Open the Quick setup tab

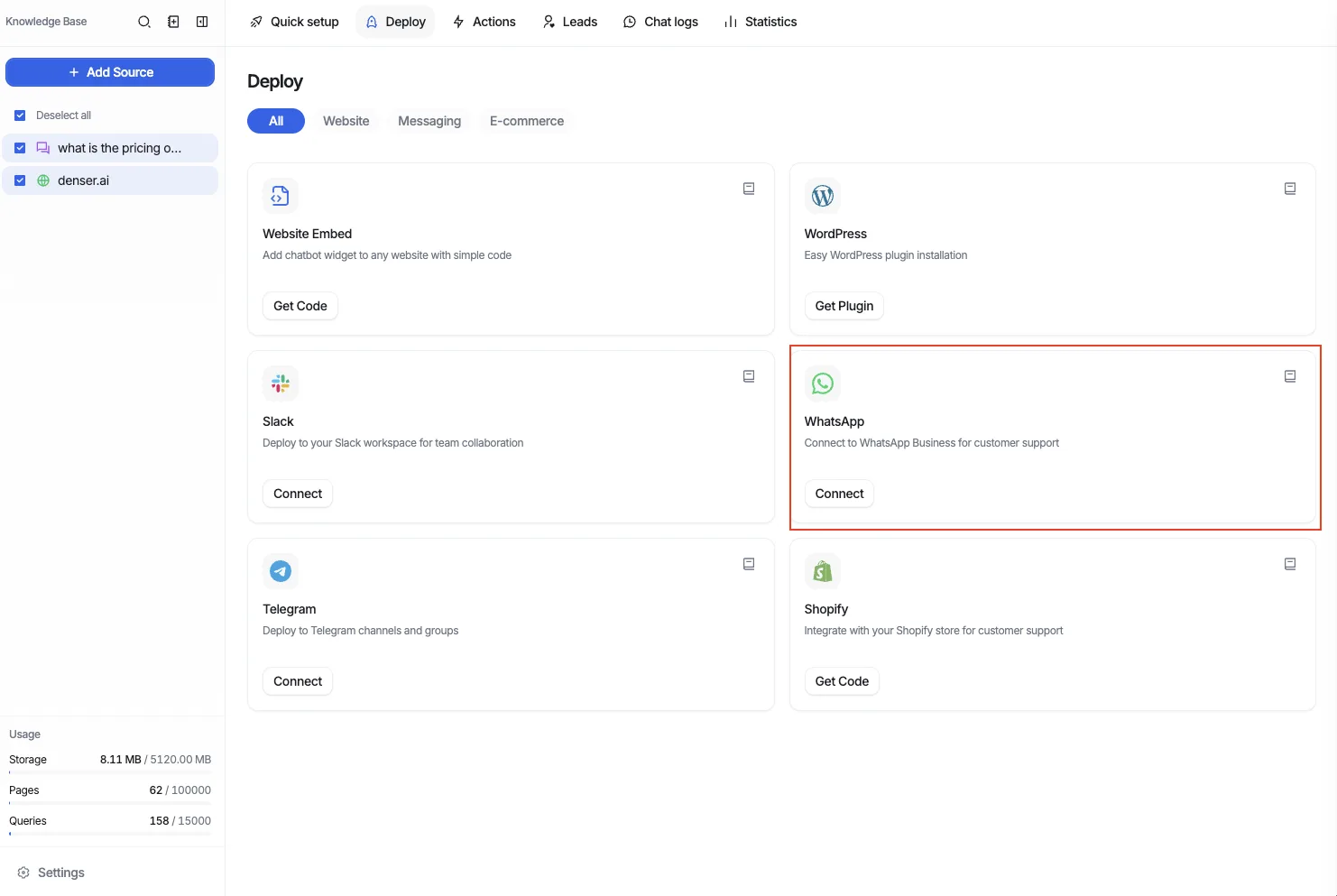[294, 22]
